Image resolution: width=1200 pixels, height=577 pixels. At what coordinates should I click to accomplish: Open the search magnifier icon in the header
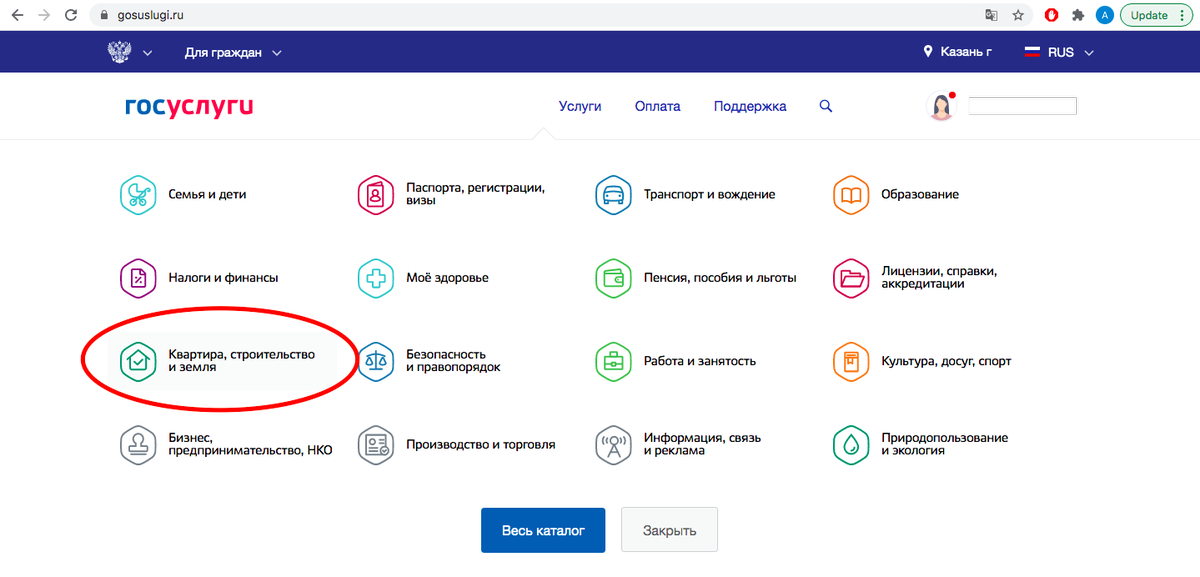click(x=825, y=106)
